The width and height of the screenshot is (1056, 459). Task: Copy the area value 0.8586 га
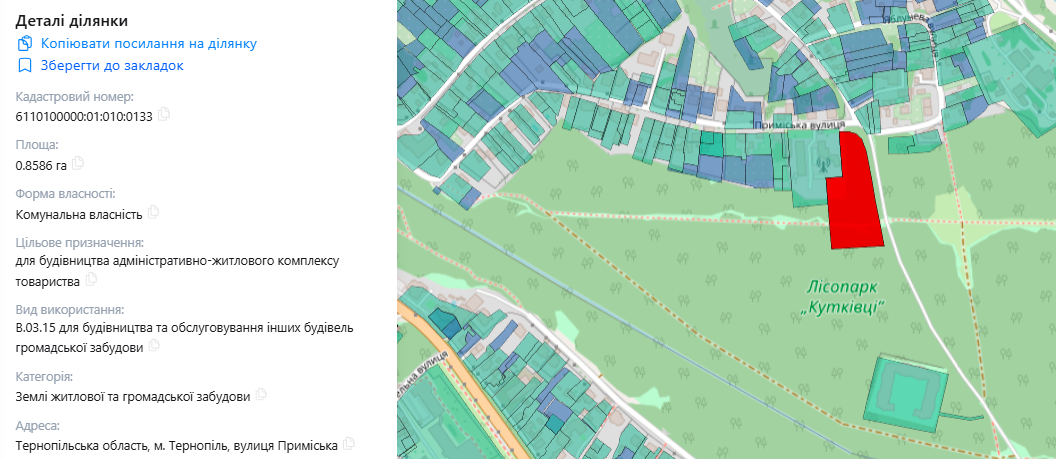click(78, 163)
